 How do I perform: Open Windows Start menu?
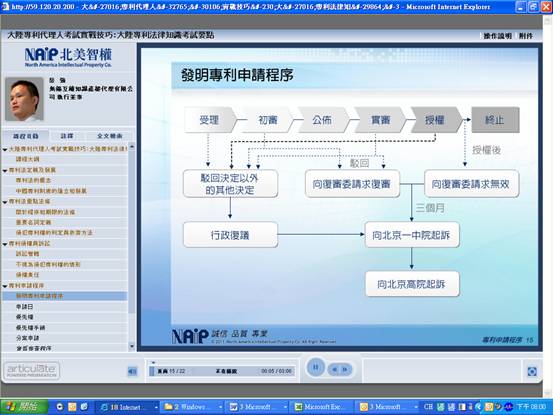click(23, 407)
